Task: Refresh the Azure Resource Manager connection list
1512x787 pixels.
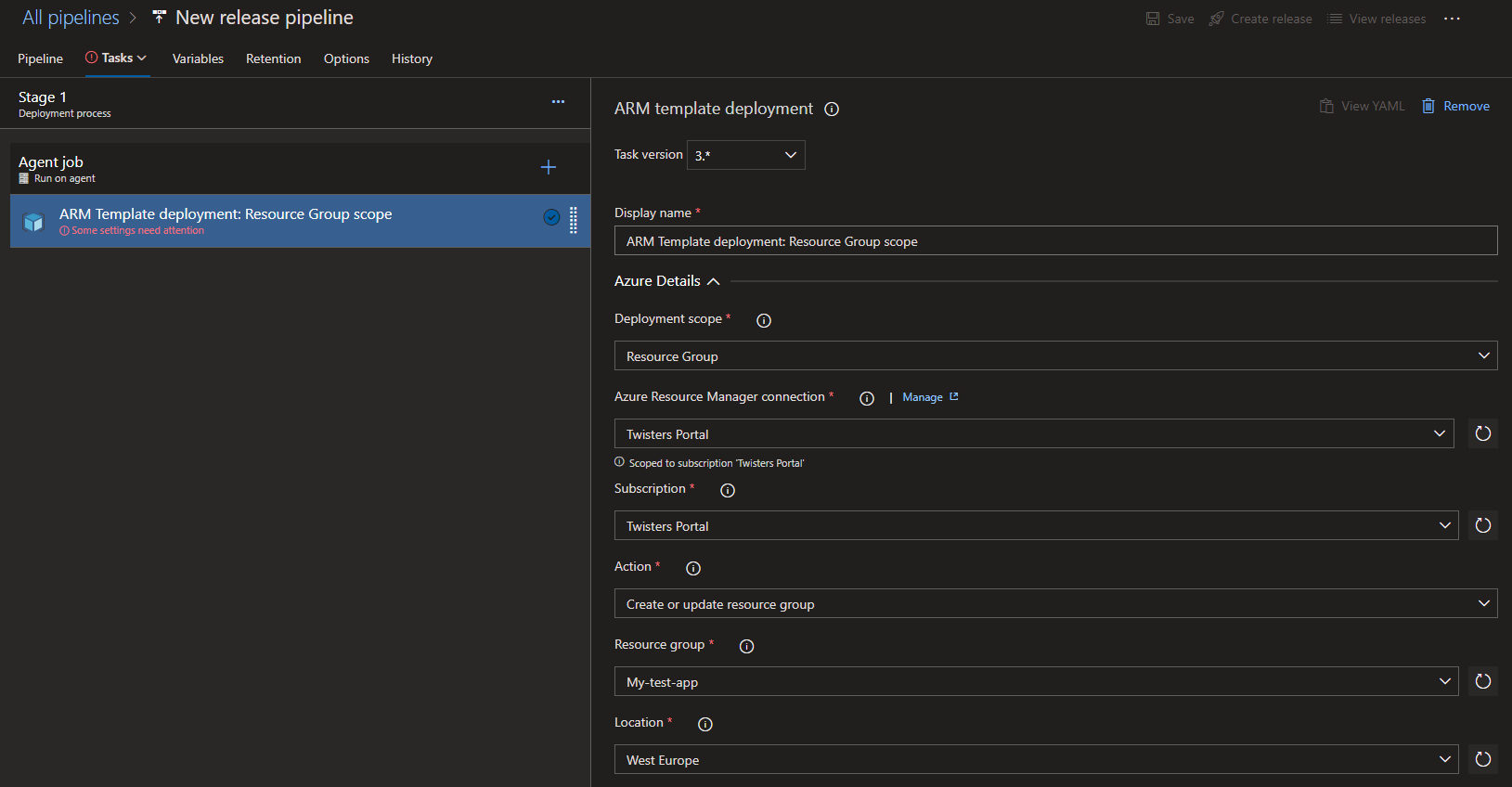Action: click(x=1482, y=433)
